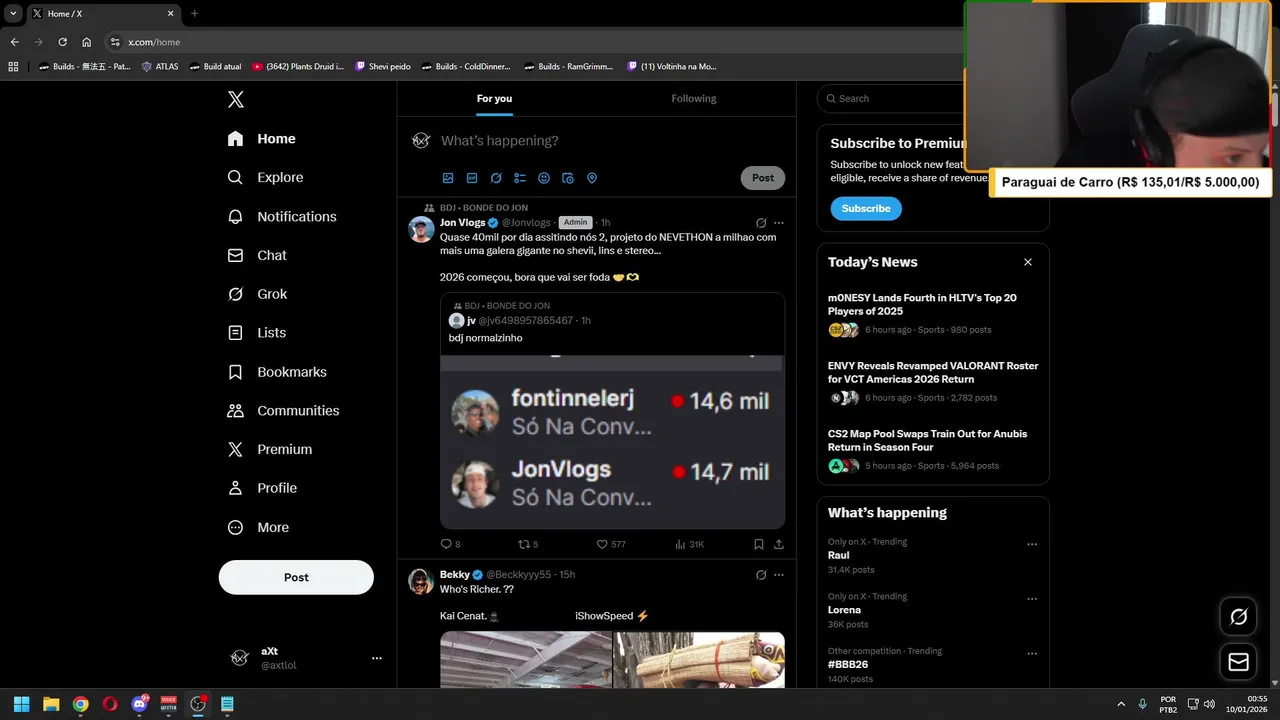The width and height of the screenshot is (1280, 720).
Task: Bookmark the Jon Vlogs post
Action: (x=759, y=544)
